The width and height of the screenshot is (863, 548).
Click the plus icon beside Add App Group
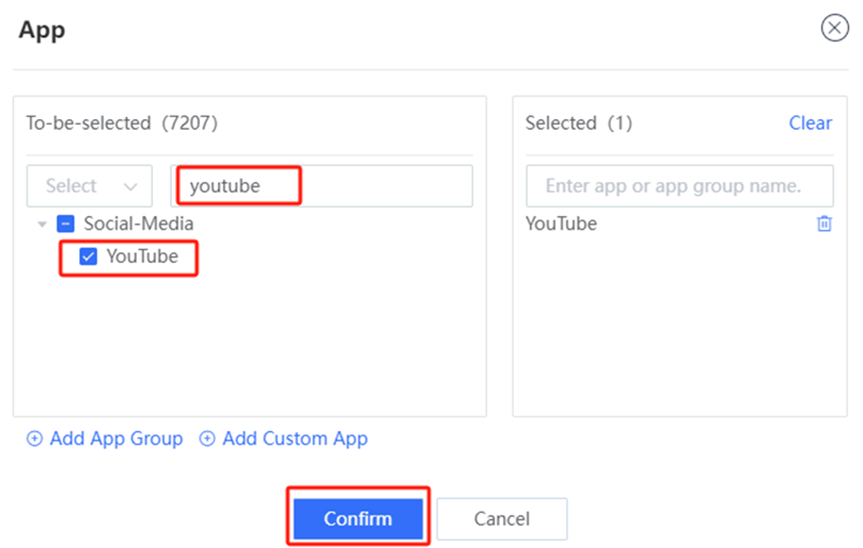[35, 439]
